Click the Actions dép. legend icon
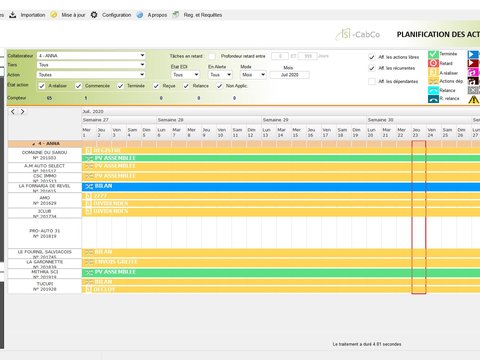 pyautogui.click(x=433, y=81)
